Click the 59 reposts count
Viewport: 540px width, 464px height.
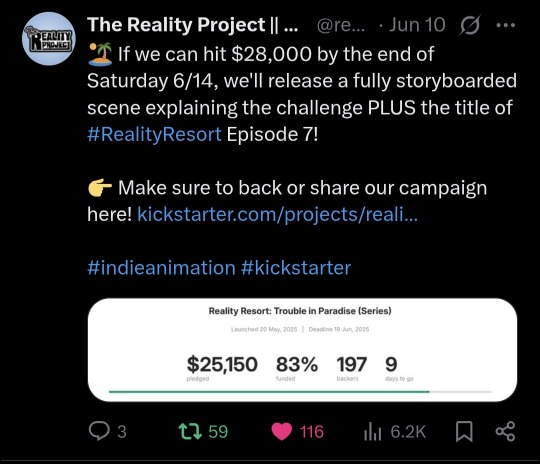coord(218,432)
